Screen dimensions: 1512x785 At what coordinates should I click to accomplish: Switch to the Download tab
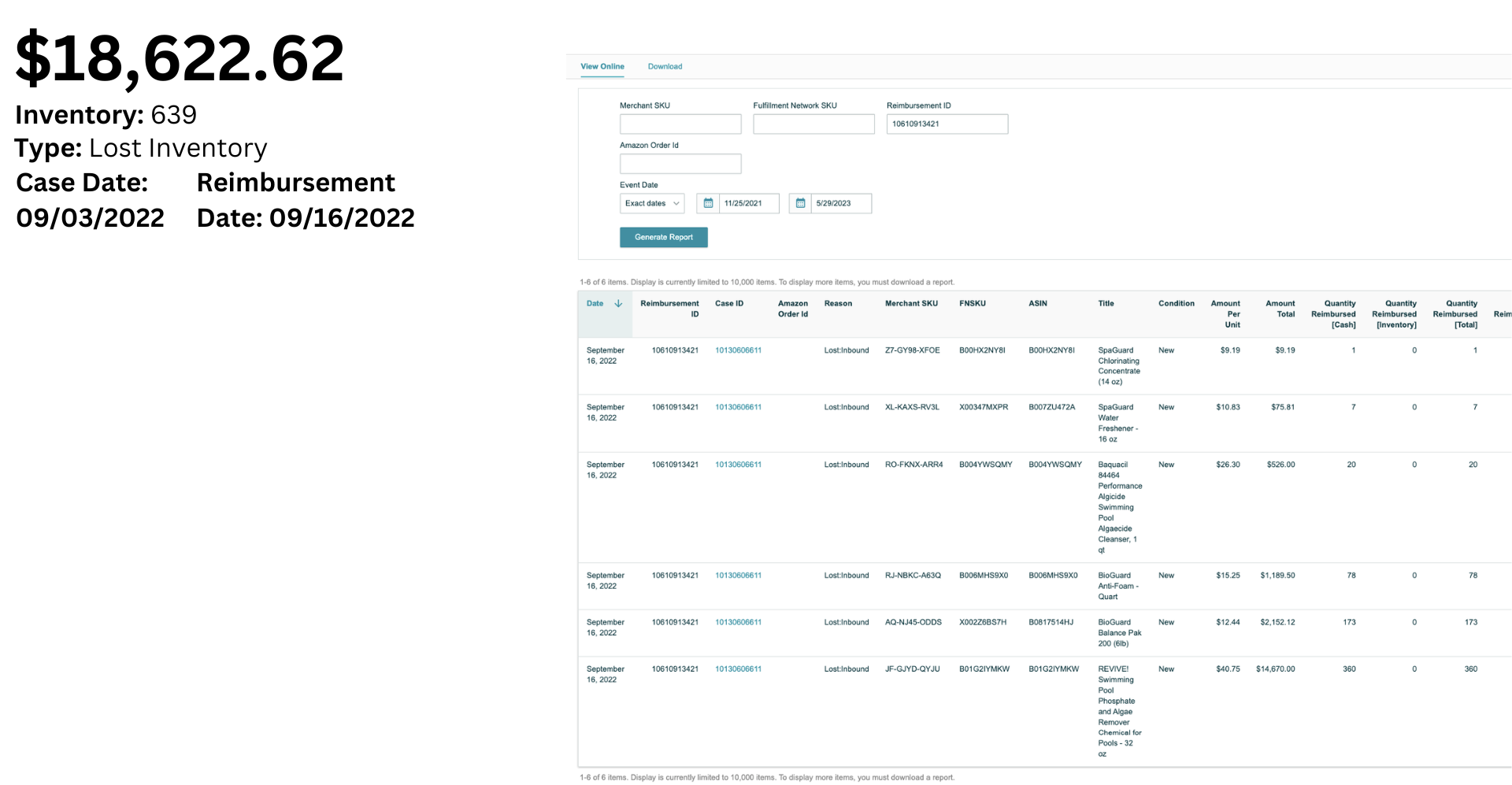tap(665, 66)
